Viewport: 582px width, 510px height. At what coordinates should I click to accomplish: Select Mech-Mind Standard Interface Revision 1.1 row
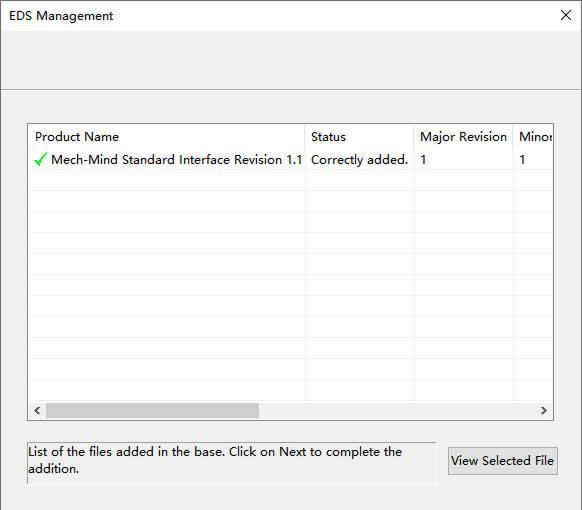291,160
